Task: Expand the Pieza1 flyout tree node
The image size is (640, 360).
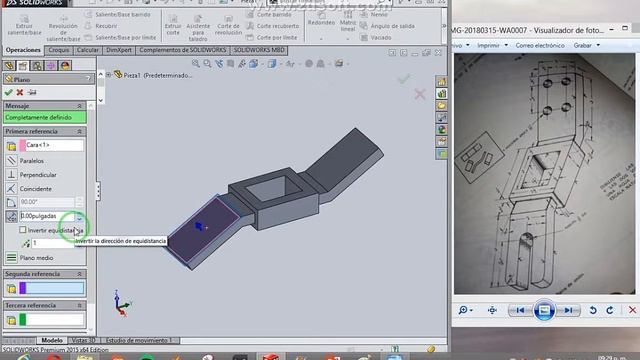Action: tap(109, 75)
